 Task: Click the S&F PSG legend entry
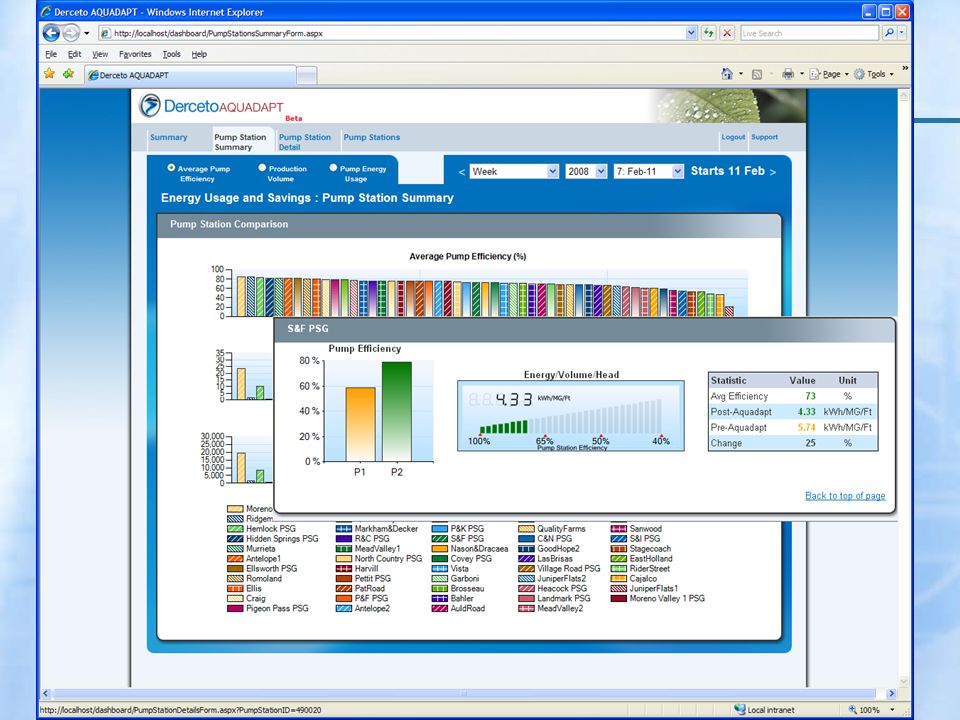[458, 539]
